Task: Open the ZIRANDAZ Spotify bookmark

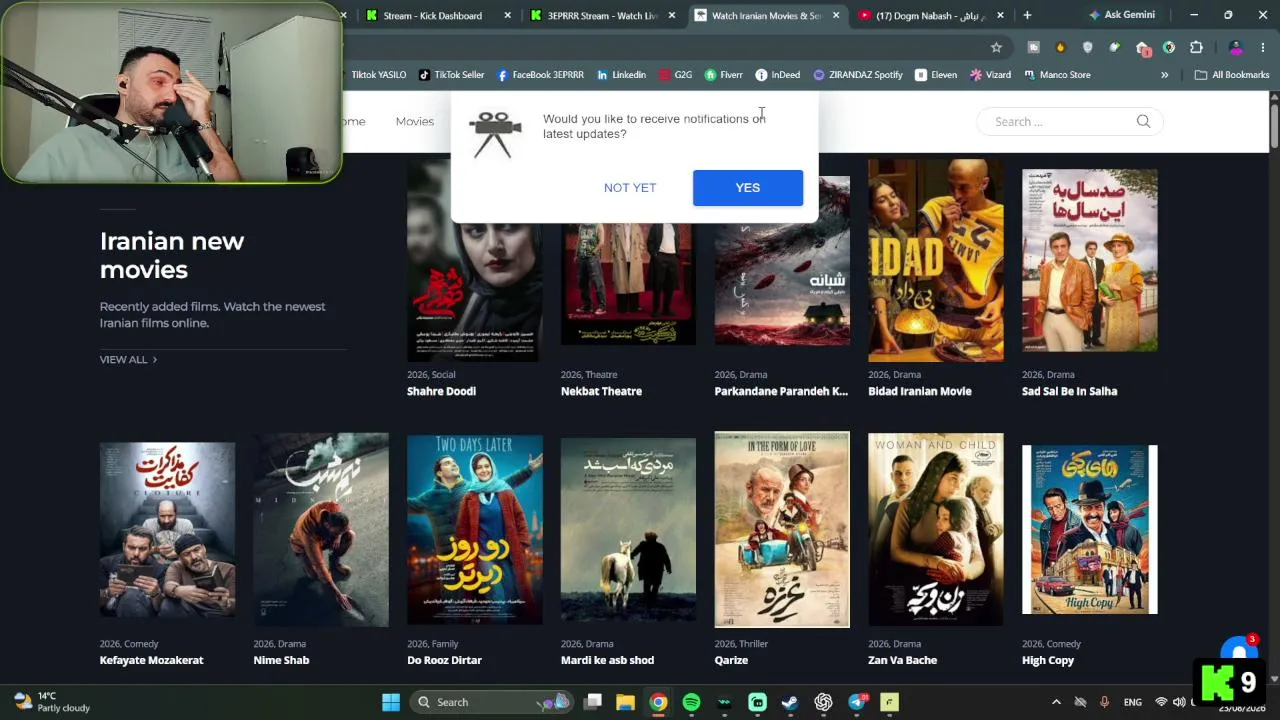Action: (858, 75)
